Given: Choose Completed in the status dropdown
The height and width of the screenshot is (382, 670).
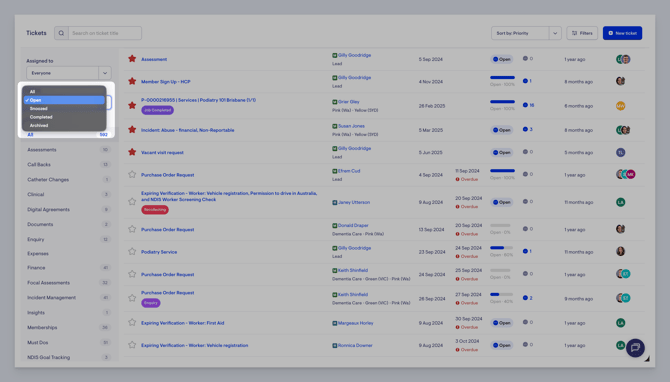Looking at the screenshot, I should 64,117.
